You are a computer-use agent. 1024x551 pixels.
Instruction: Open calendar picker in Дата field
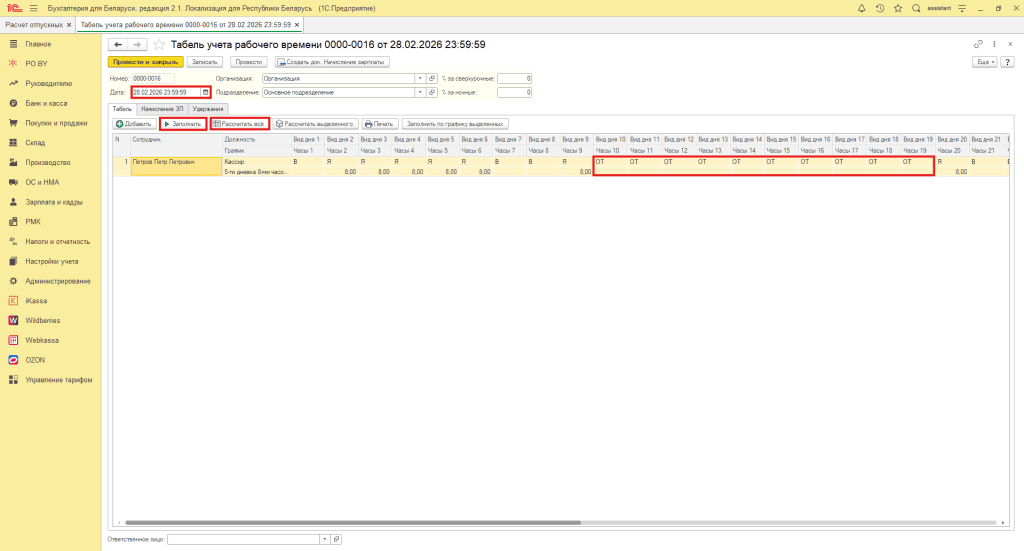[206, 92]
